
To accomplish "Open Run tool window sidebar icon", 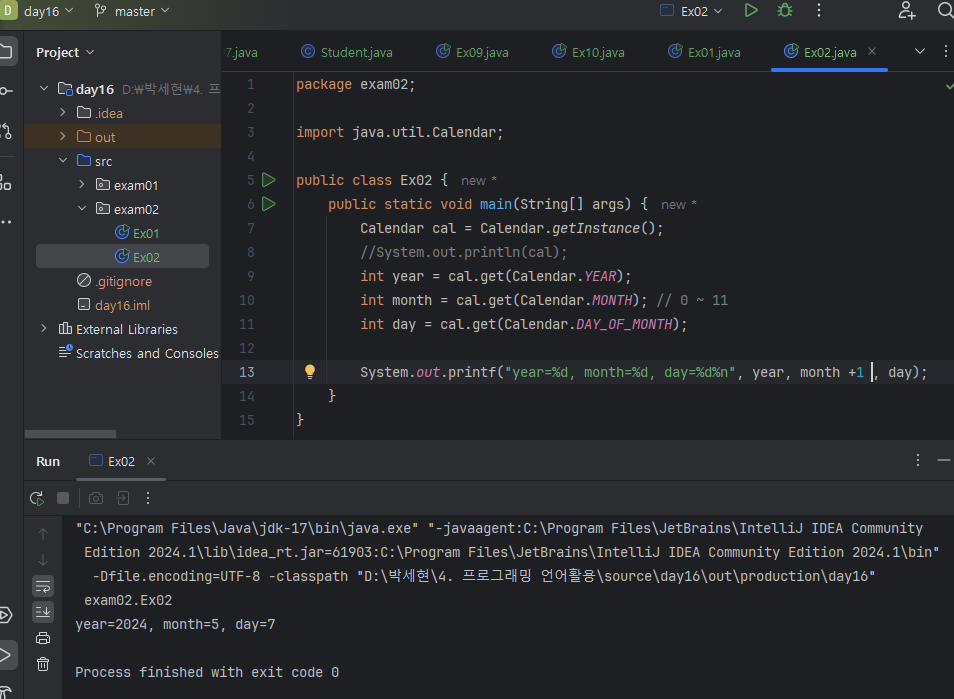I will coord(6,655).
